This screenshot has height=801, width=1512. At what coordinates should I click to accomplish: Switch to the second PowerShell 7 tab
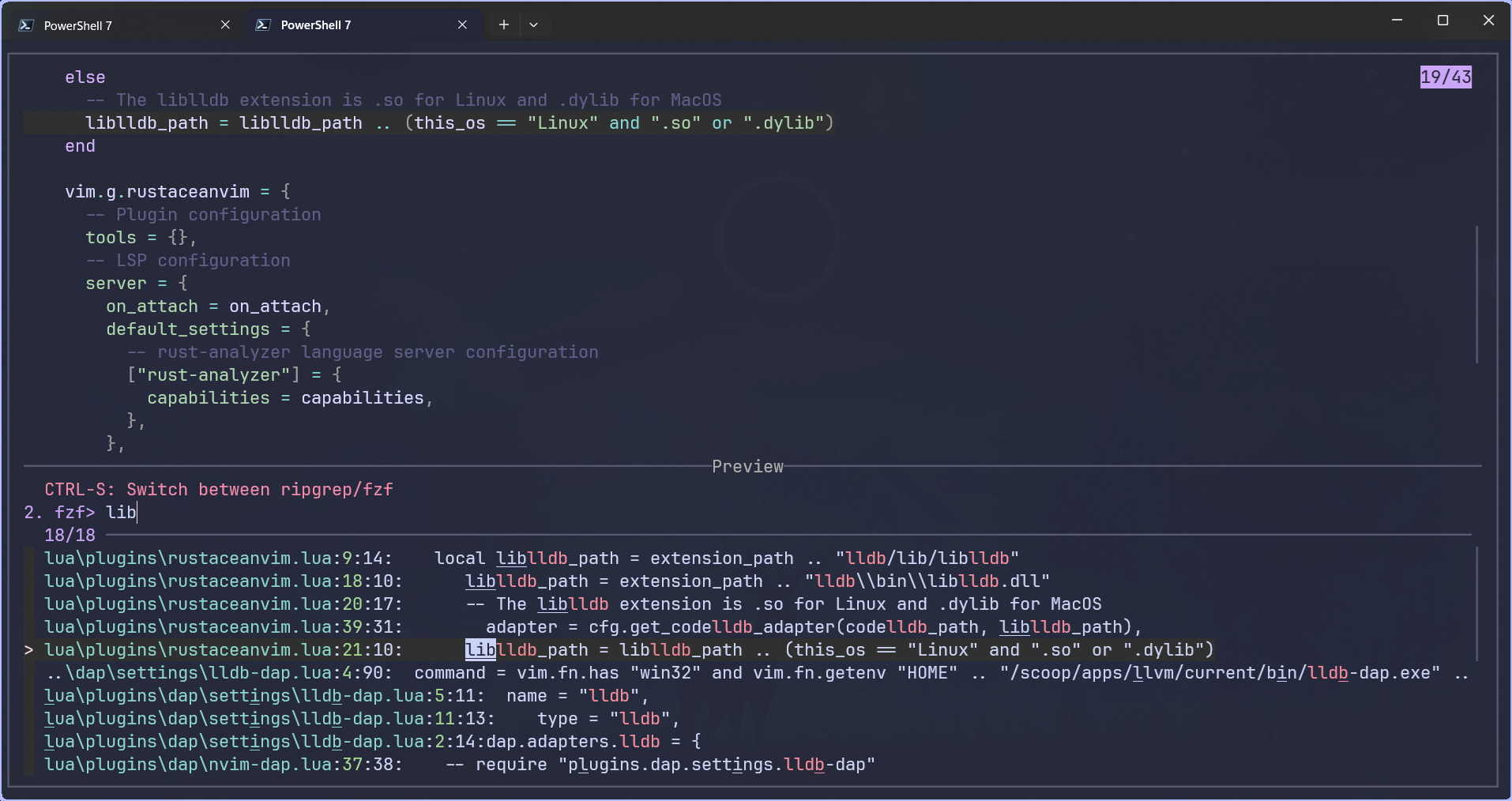point(363,25)
